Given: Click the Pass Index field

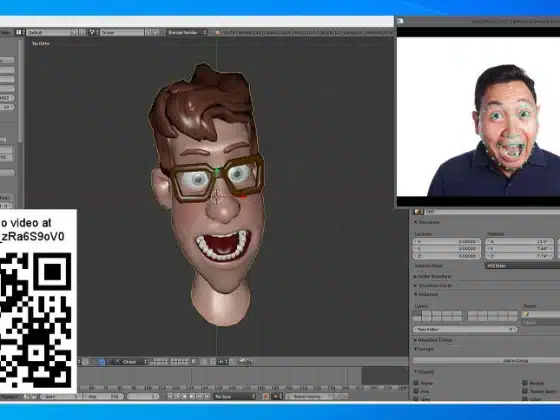Looking at the screenshot, I should pyautogui.click(x=465, y=329).
